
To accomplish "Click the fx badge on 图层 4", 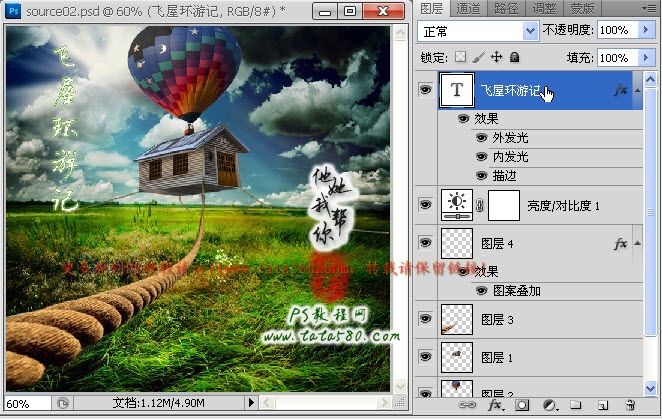I will [x=620, y=243].
